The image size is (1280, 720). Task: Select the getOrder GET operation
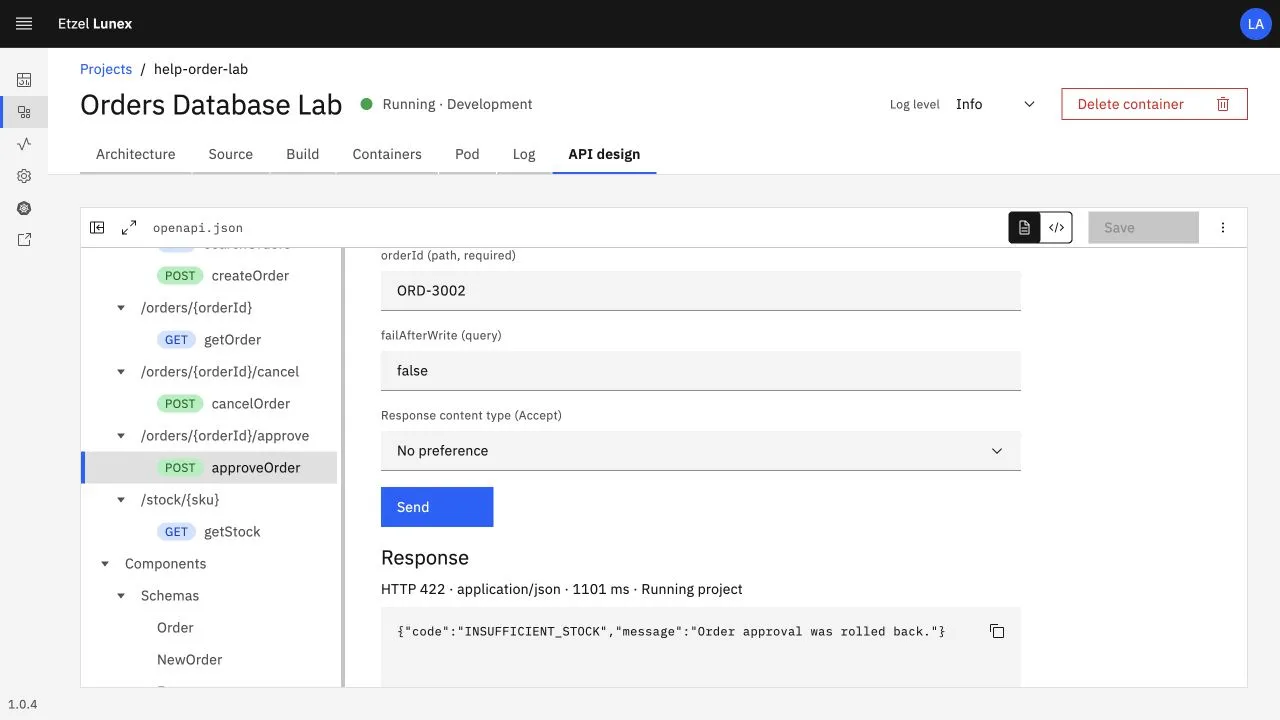coord(209,340)
